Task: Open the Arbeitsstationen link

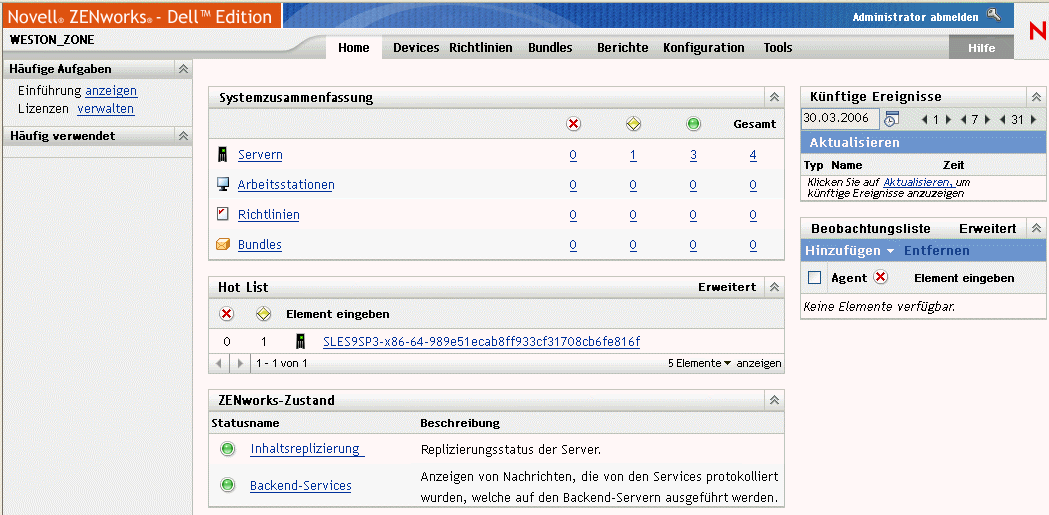Action: pos(286,185)
